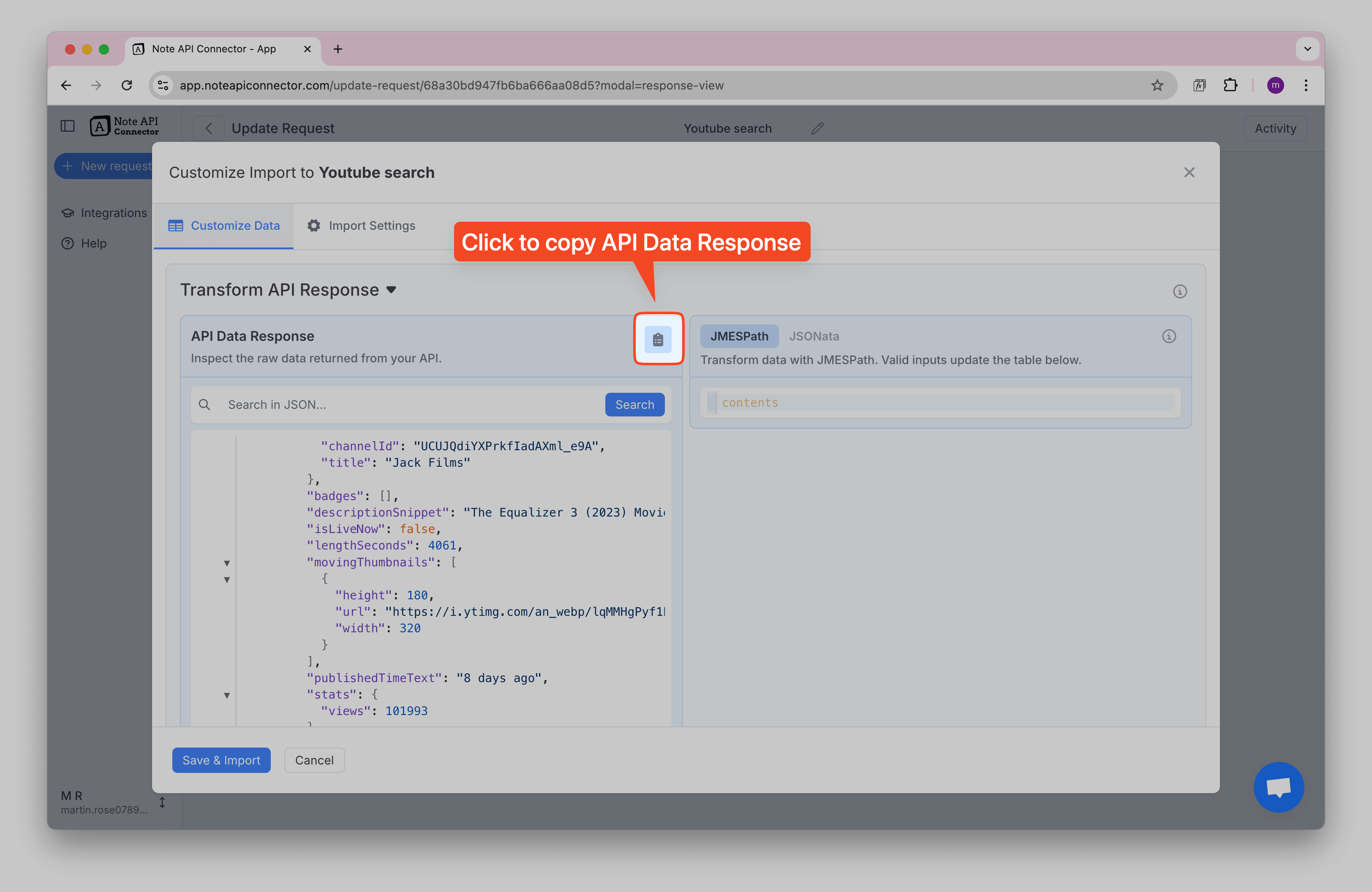Click the Integrations graduation-cap icon

point(68,212)
